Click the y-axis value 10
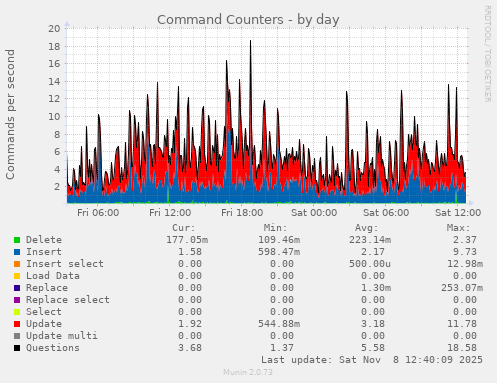 point(54,117)
